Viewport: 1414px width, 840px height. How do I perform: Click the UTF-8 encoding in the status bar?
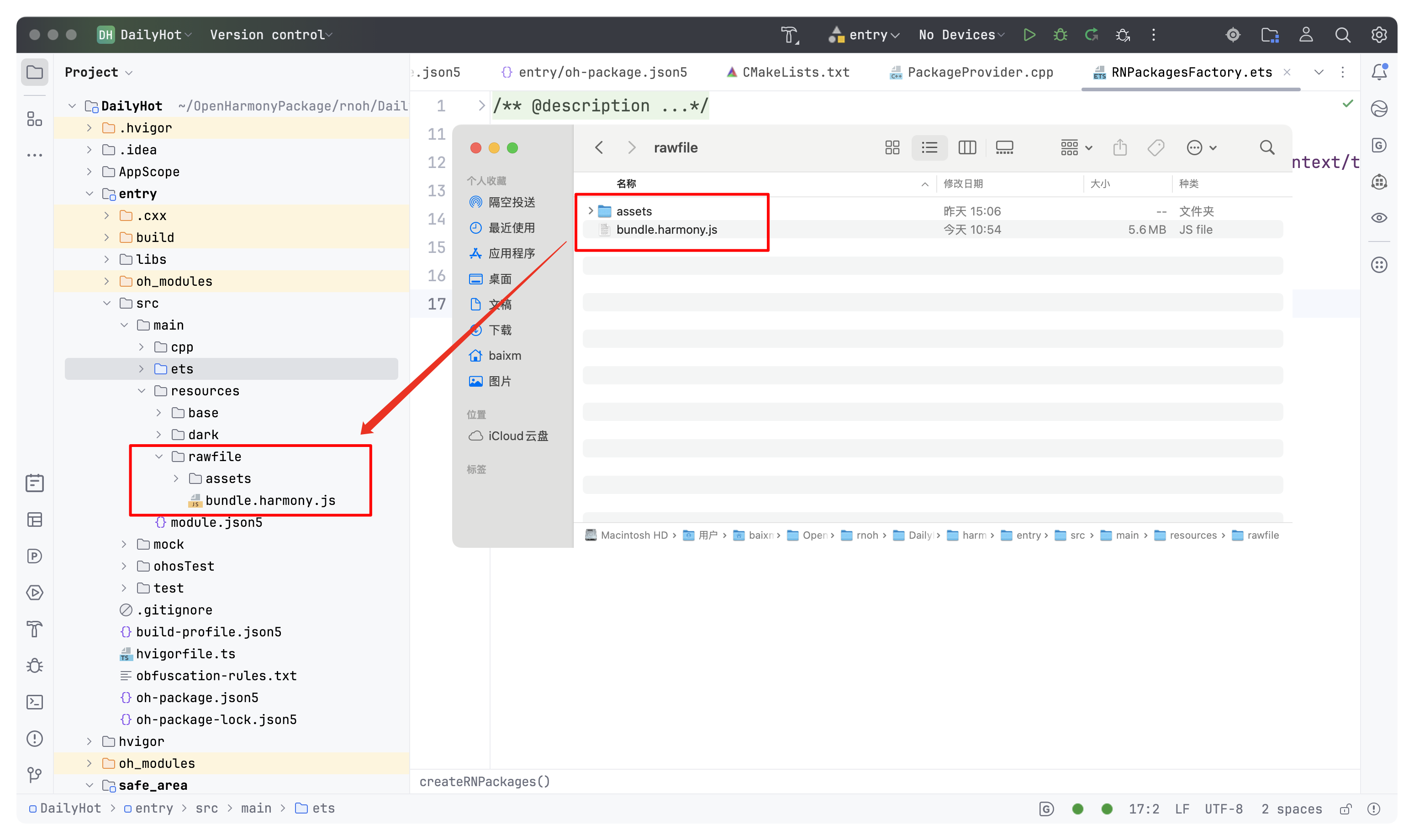coord(1223,809)
